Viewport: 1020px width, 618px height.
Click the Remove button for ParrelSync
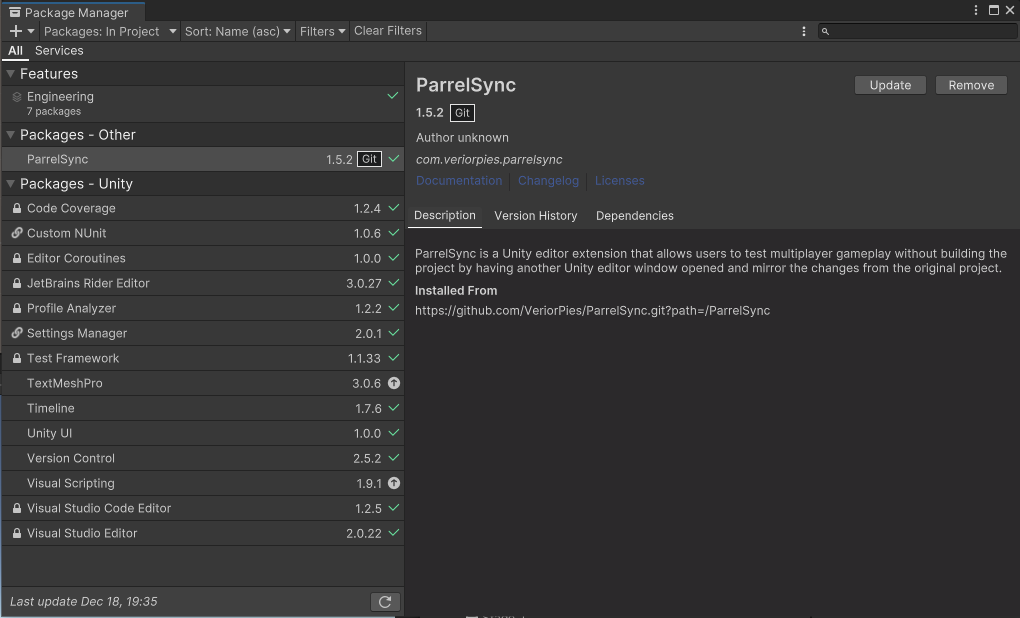pos(971,85)
